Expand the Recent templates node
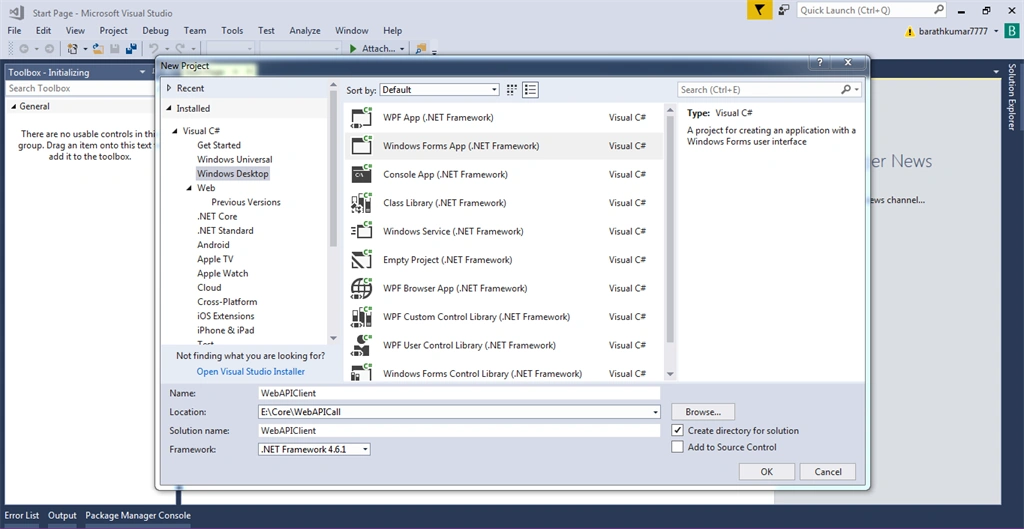Screen dimensions: 1024x529 pos(169,88)
